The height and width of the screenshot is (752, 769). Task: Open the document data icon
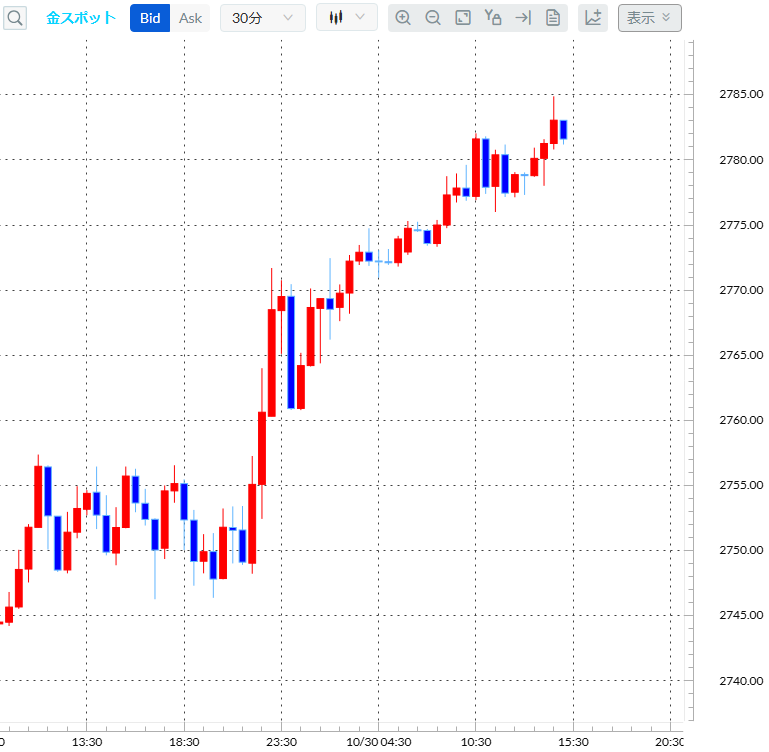(553, 18)
